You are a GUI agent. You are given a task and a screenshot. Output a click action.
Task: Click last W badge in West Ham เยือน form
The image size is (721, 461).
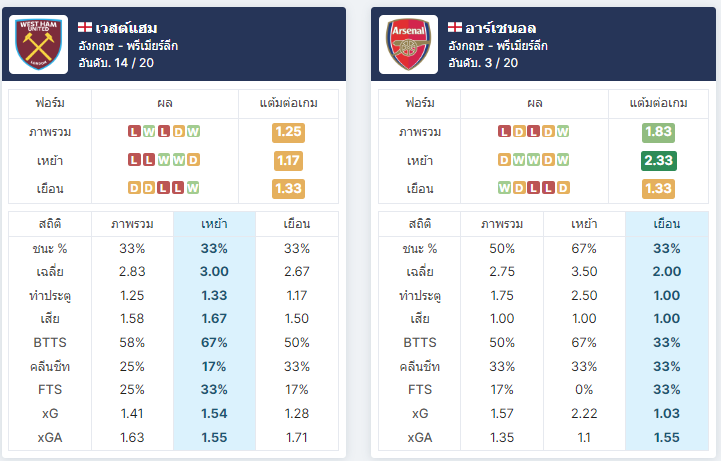(x=193, y=188)
